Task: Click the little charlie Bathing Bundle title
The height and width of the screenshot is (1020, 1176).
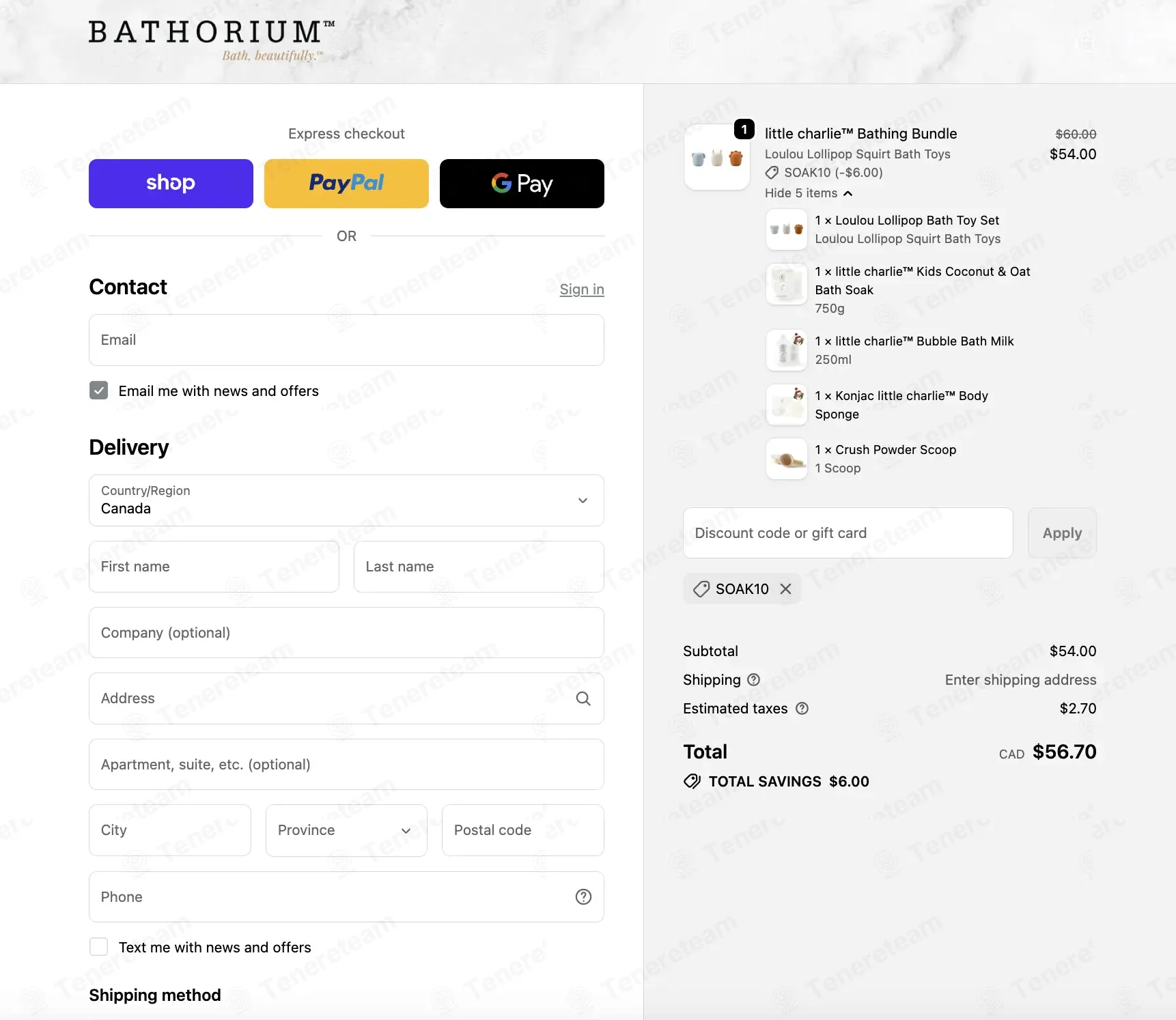Action: click(860, 134)
